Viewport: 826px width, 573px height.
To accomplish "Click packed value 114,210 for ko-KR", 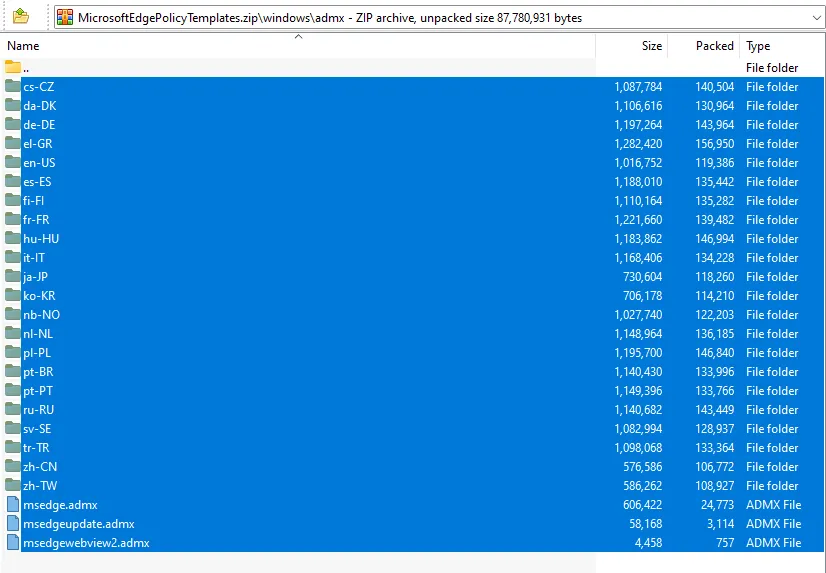I will (x=714, y=295).
